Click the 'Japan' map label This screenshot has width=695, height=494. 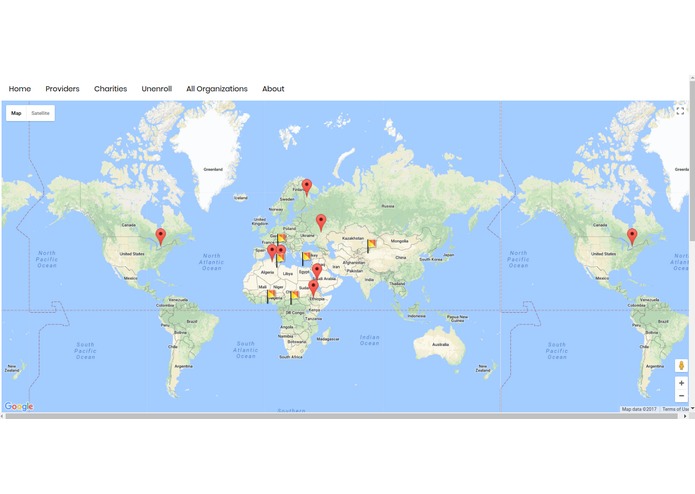point(449,255)
